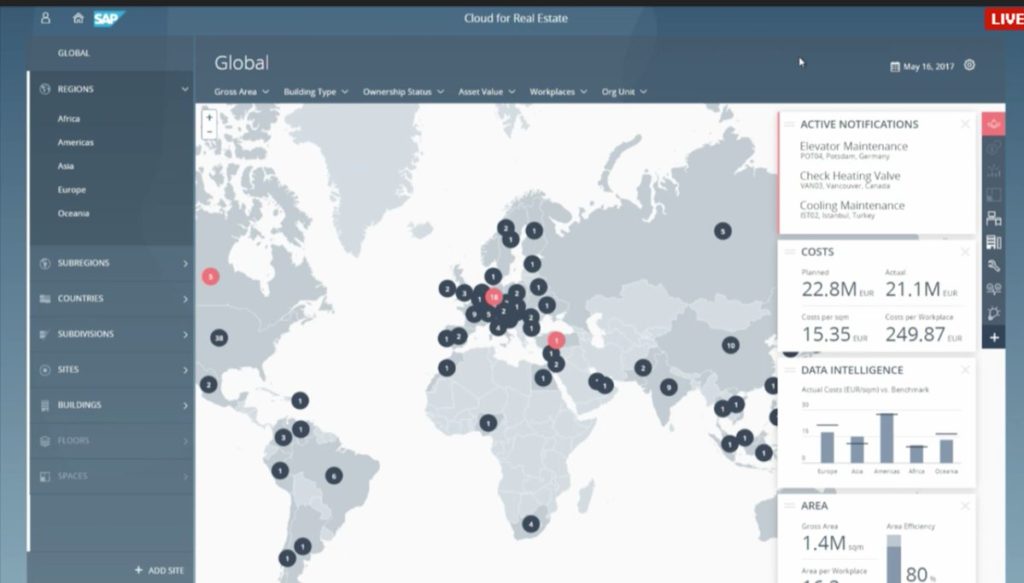Zoom in on the map with plus
Viewport: 1024px width, 583px height.
point(209,118)
